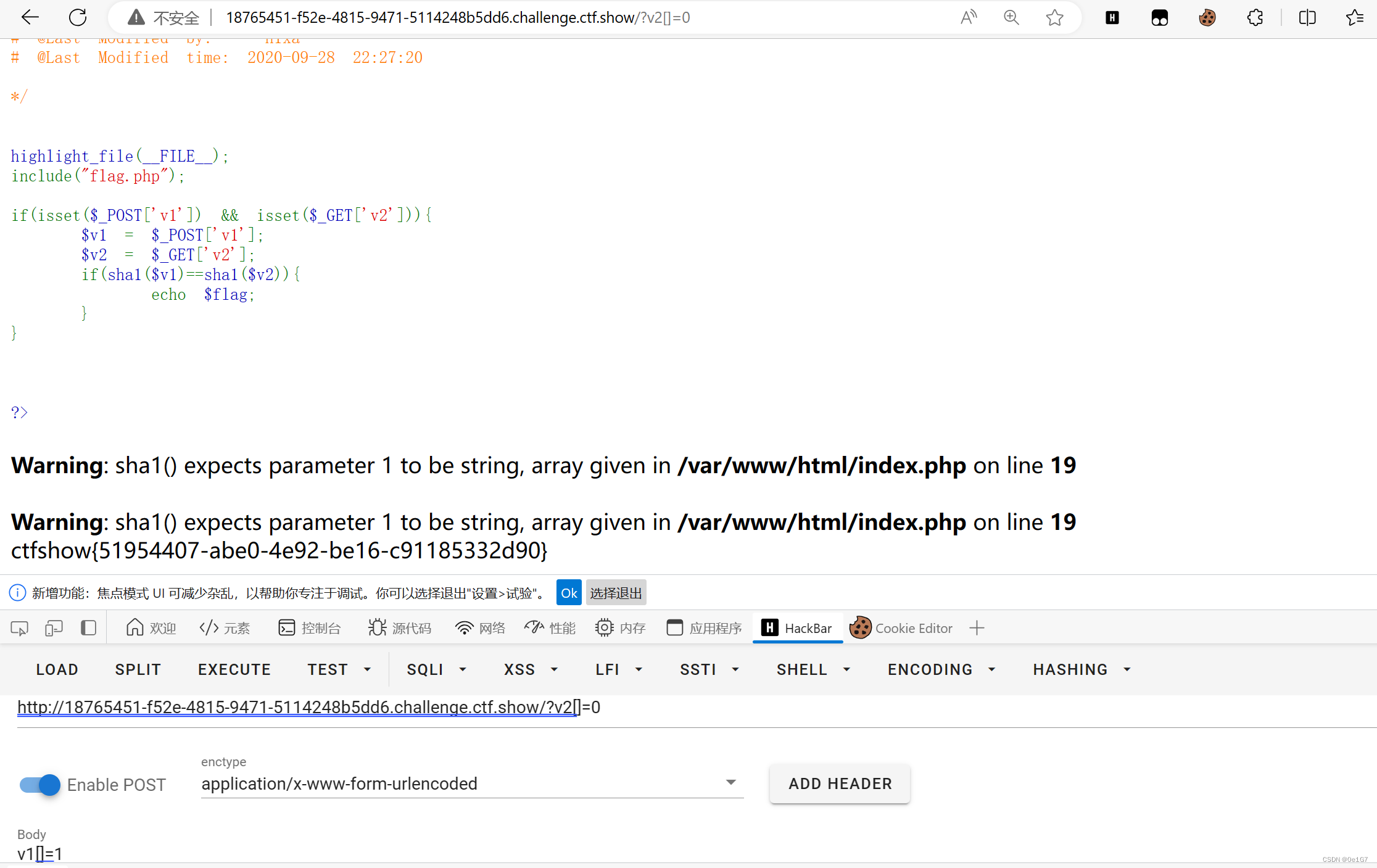Viewport: 1377px width, 868px height.
Task: Open the zoom magnifier icon in address bar
Action: (1011, 17)
